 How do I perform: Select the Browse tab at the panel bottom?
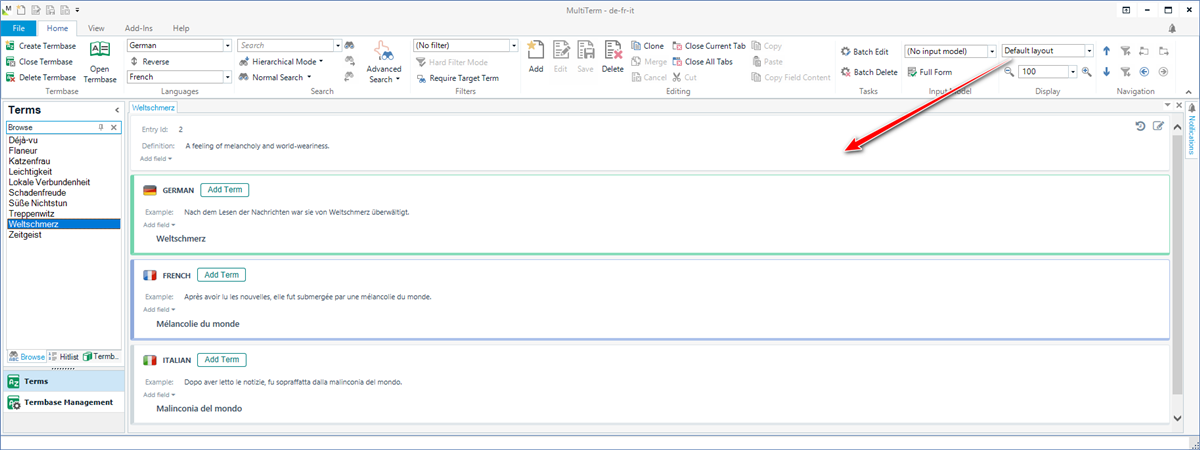[29, 356]
